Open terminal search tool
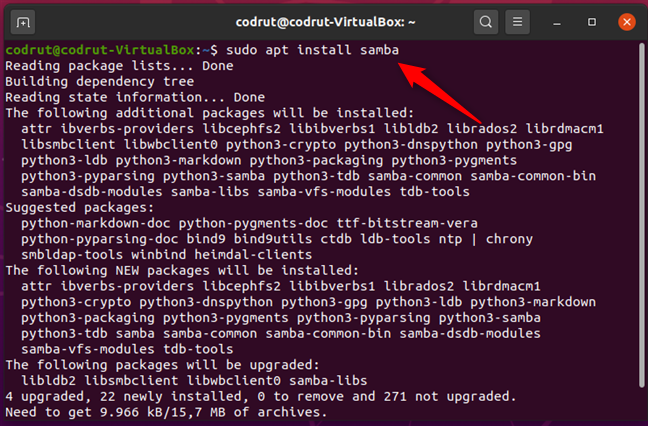 coord(486,22)
